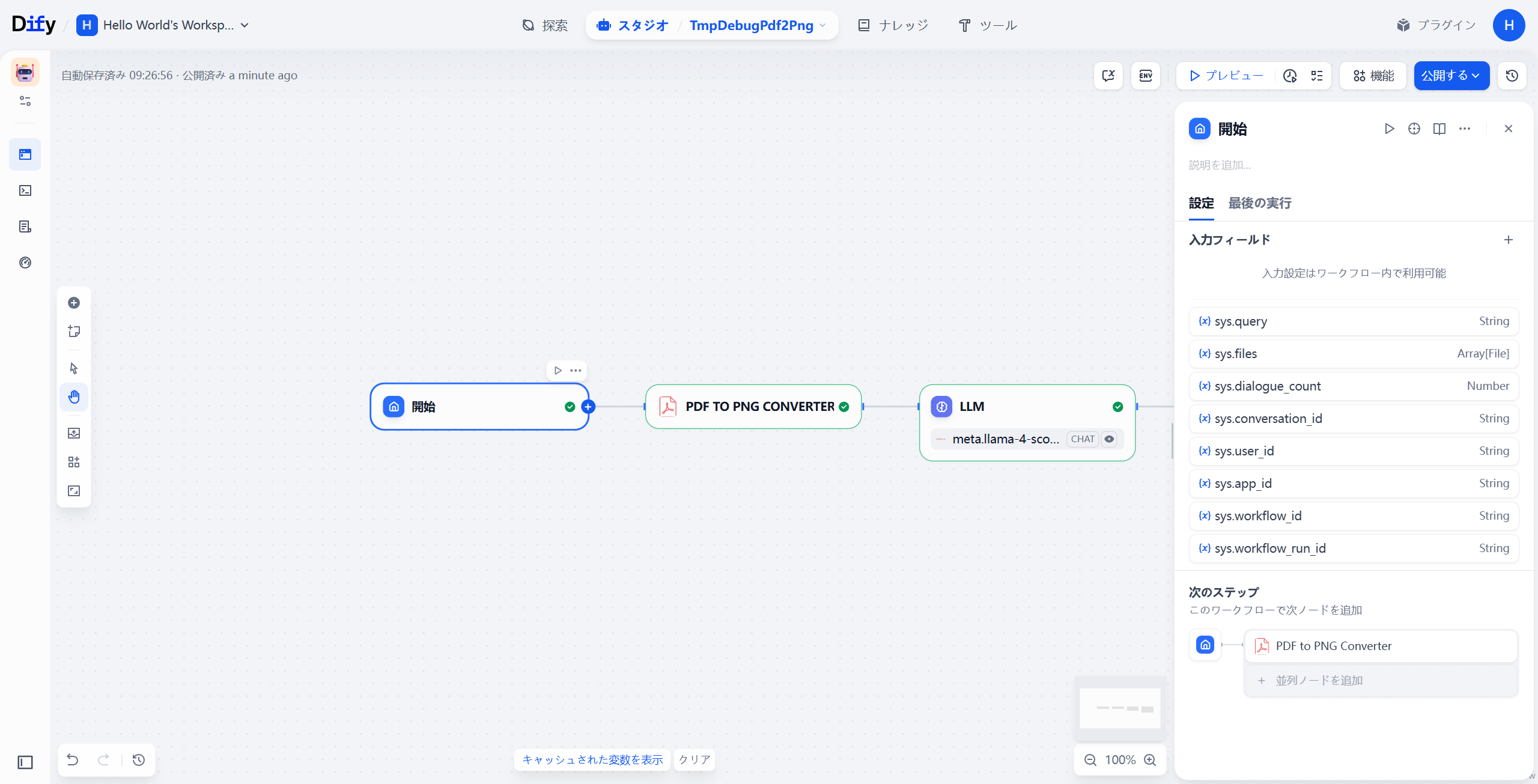Toggle the vision eye icon on LLM node

(x=1109, y=439)
